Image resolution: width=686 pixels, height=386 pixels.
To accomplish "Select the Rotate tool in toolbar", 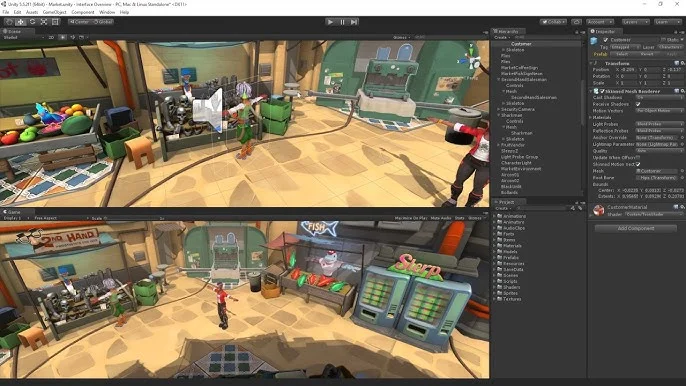I will (x=32, y=21).
